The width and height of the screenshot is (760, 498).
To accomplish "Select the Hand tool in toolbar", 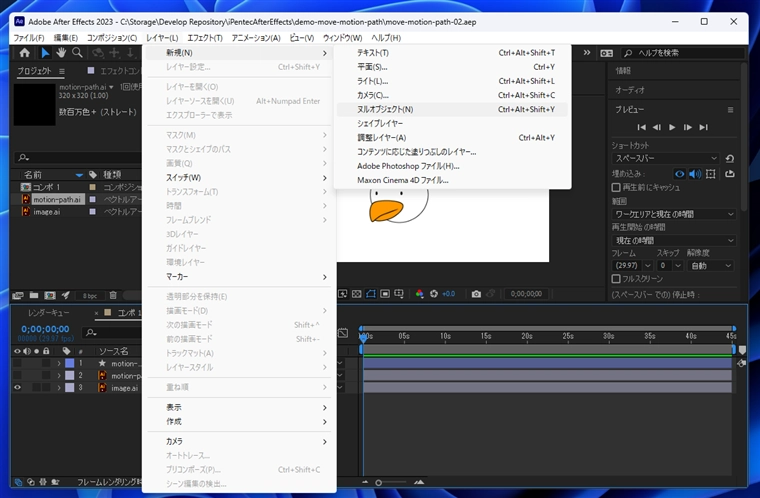I will tap(61, 52).
